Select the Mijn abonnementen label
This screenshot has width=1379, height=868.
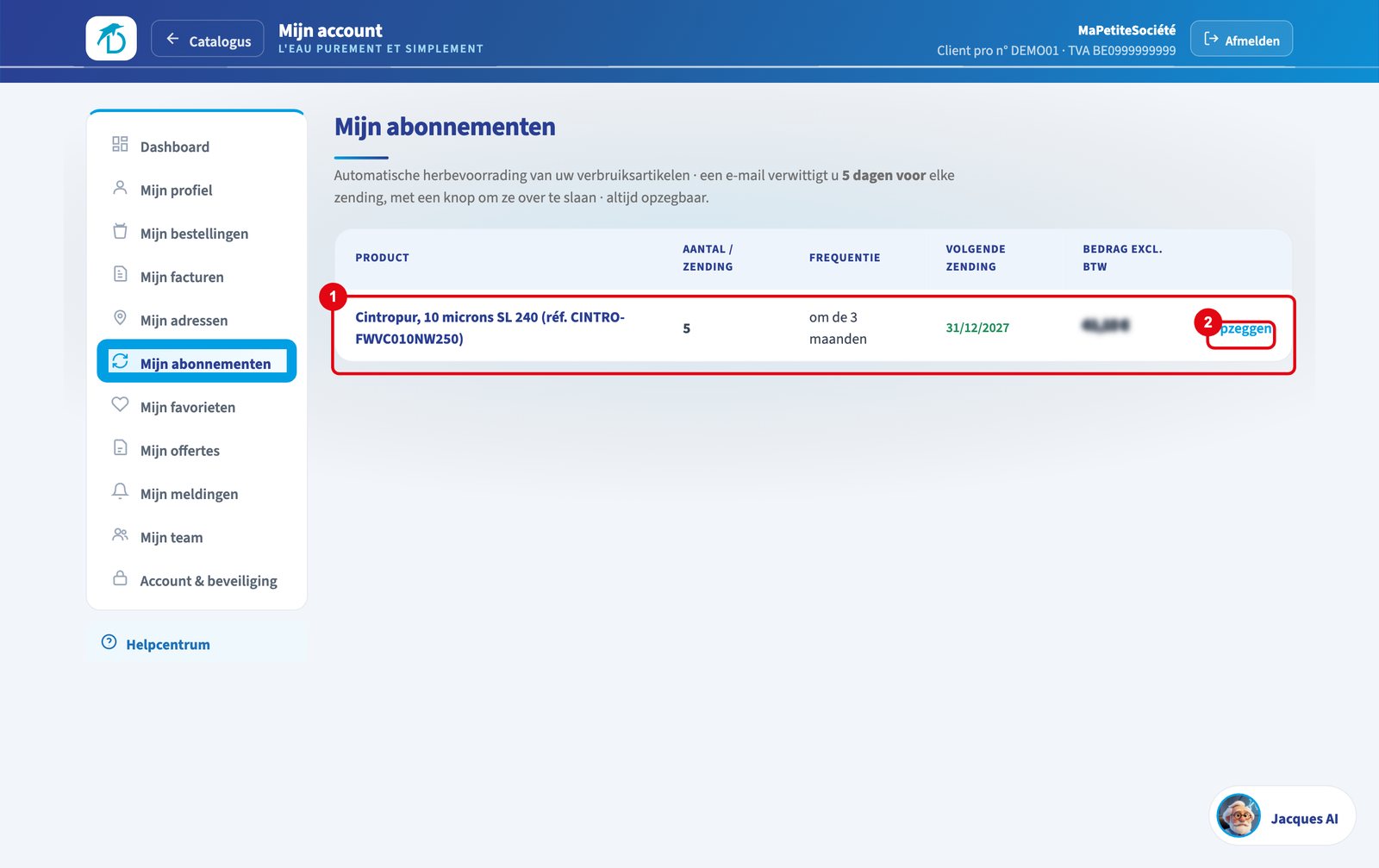205,364
